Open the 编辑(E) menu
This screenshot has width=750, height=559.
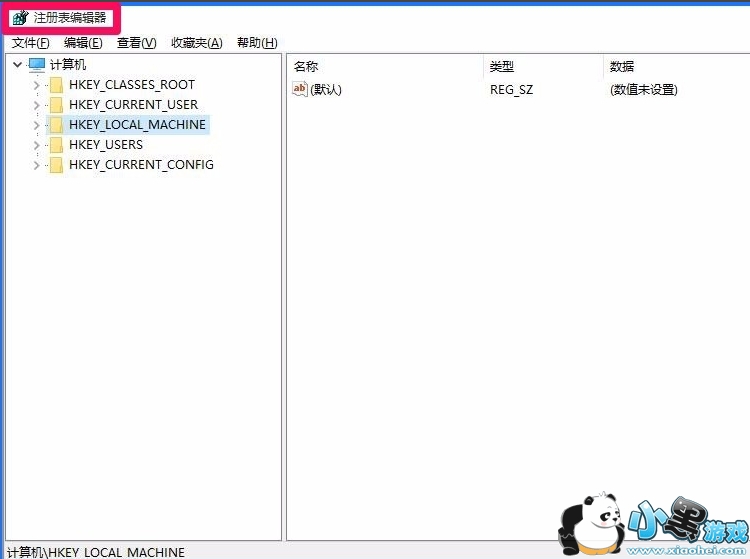coord(83,43)
